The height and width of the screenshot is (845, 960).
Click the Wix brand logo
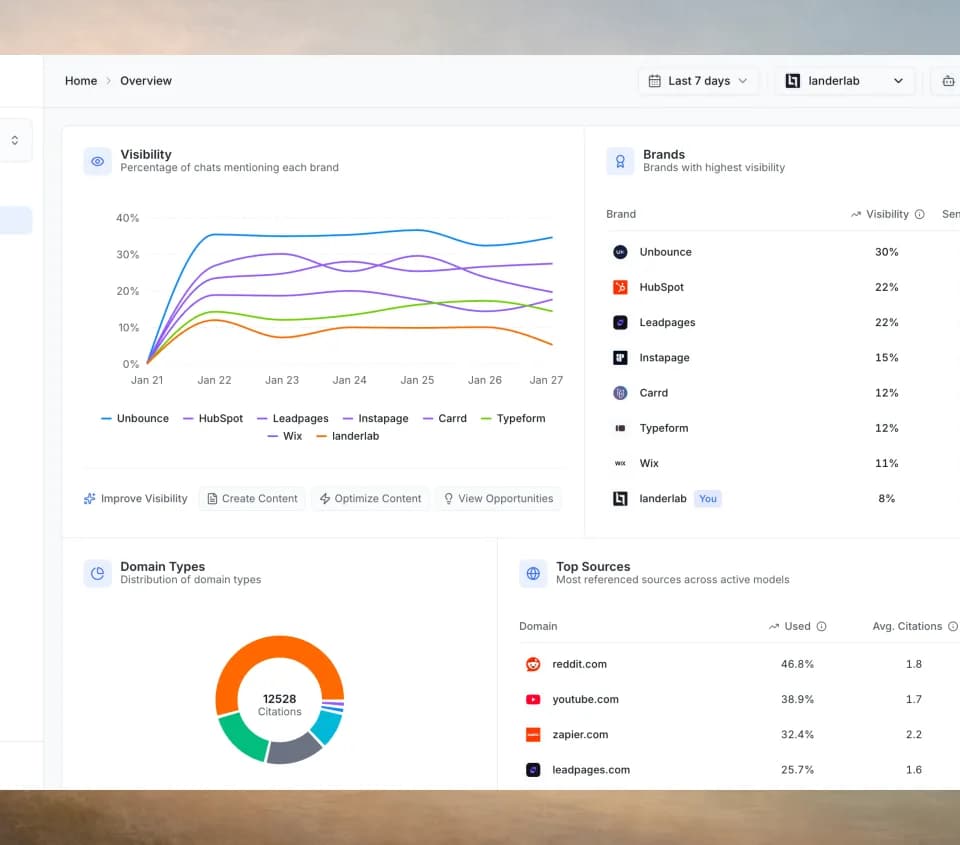coord(620,463)
